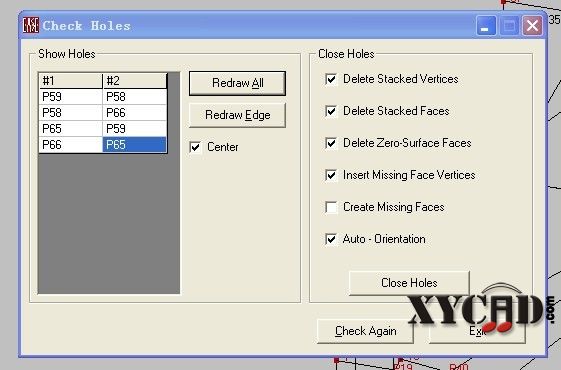Minimize the Check Holes dialog

(486, 25)
